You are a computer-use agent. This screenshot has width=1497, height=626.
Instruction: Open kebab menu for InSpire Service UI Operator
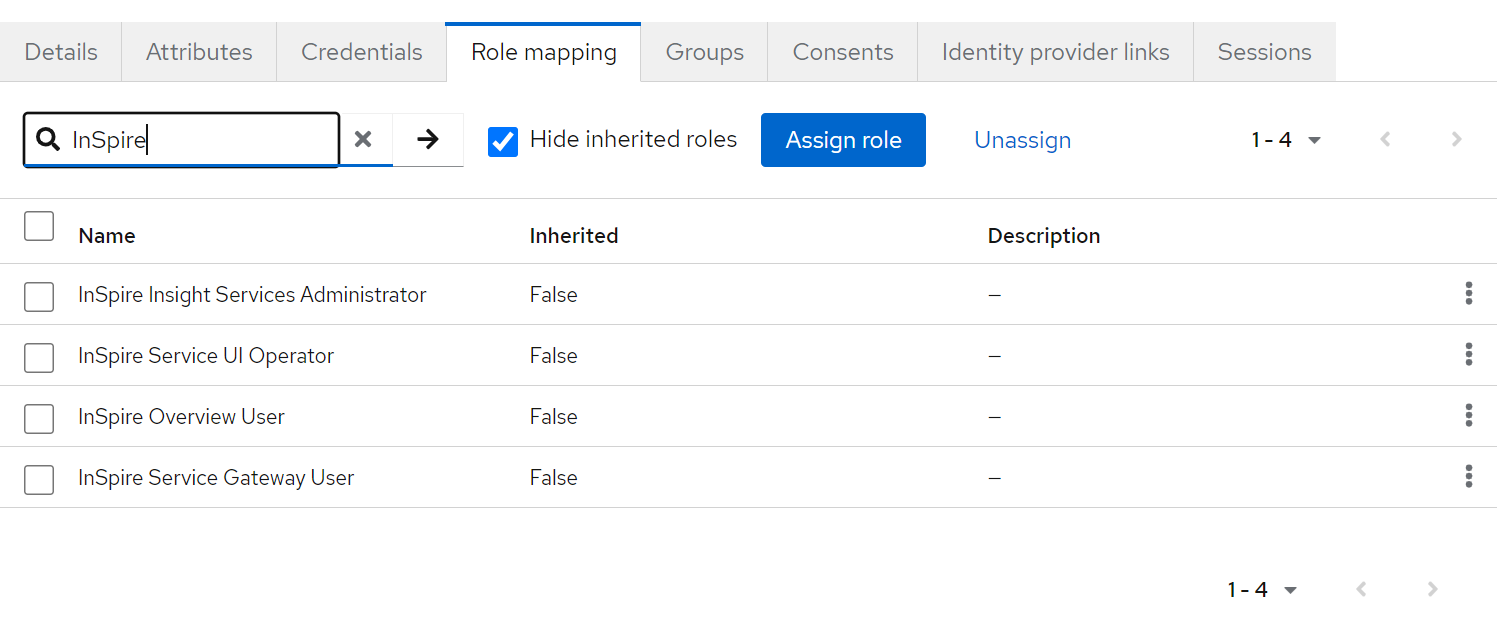[1468, 355]
